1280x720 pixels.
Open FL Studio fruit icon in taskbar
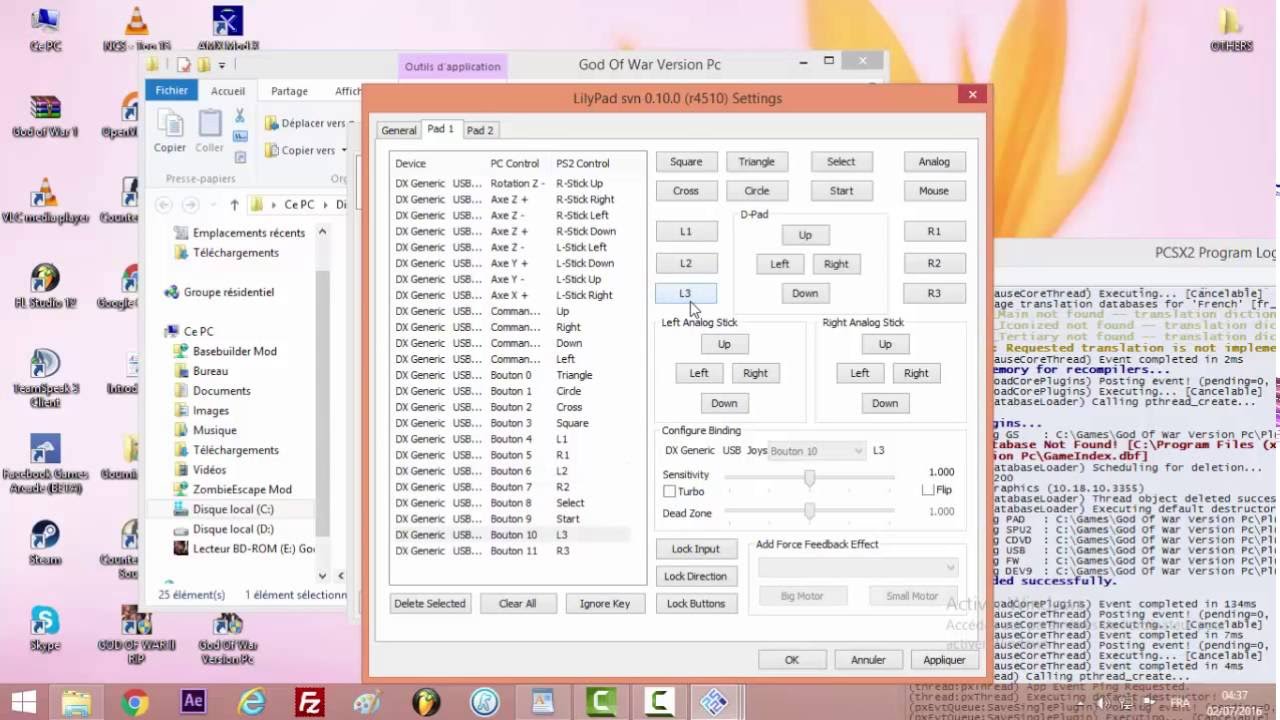tap(425, 703)
